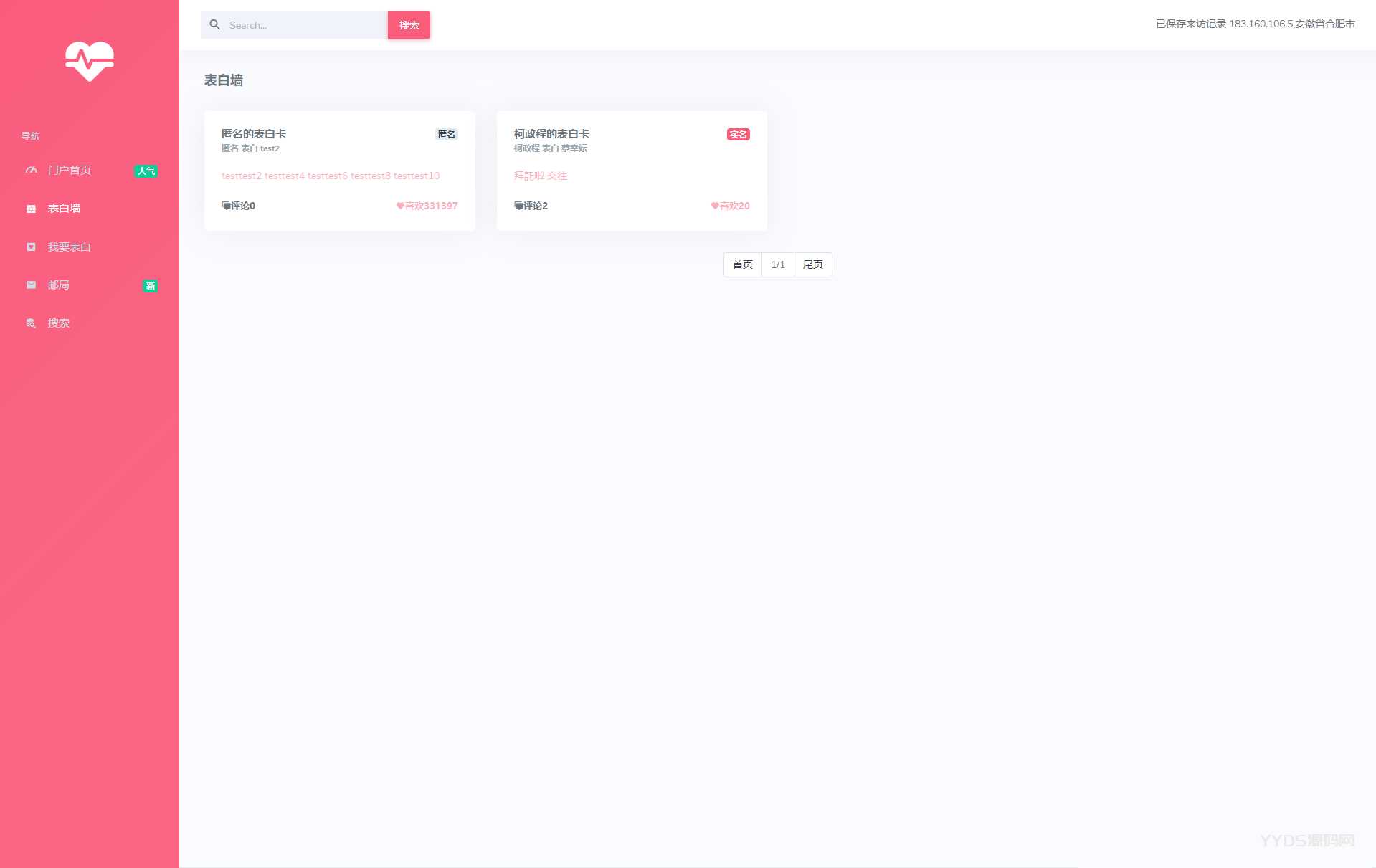Click the envelope icon beside 邮局
Image resolution: width=1376 pixels, height=868 pixels.
click(x=31, y=285)
